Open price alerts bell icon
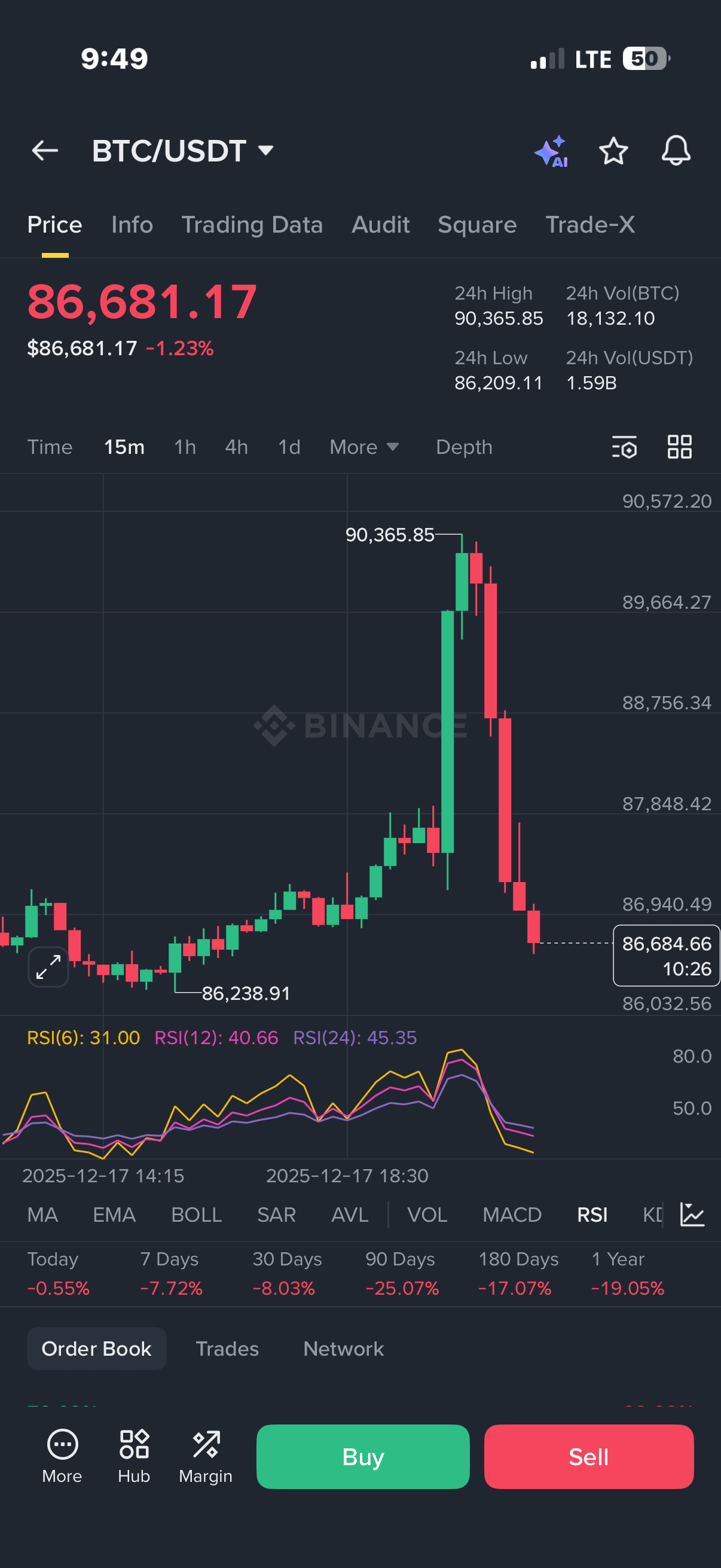The image size is (721, 1568). click(676, 150)
